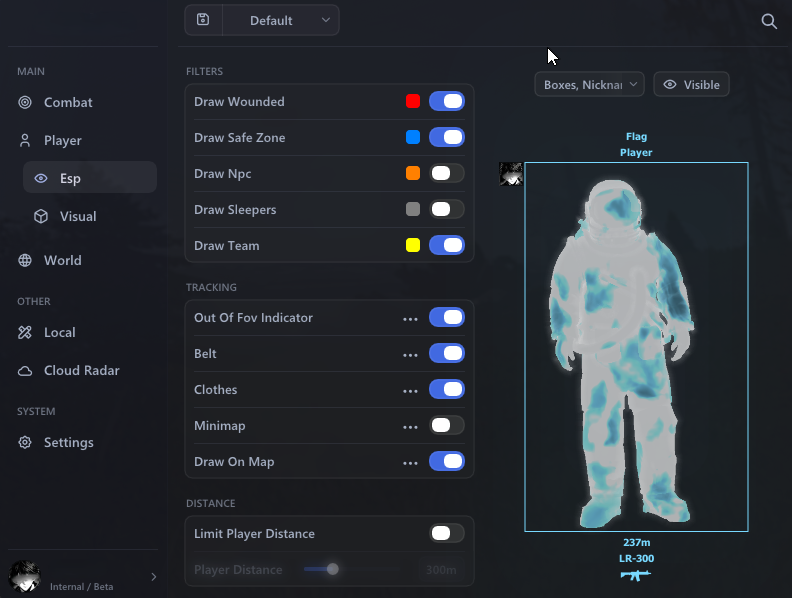This screenshot has width=792, height=598.
Task: Click the Player Distance slider handle
Action: (x=332, y=569)
